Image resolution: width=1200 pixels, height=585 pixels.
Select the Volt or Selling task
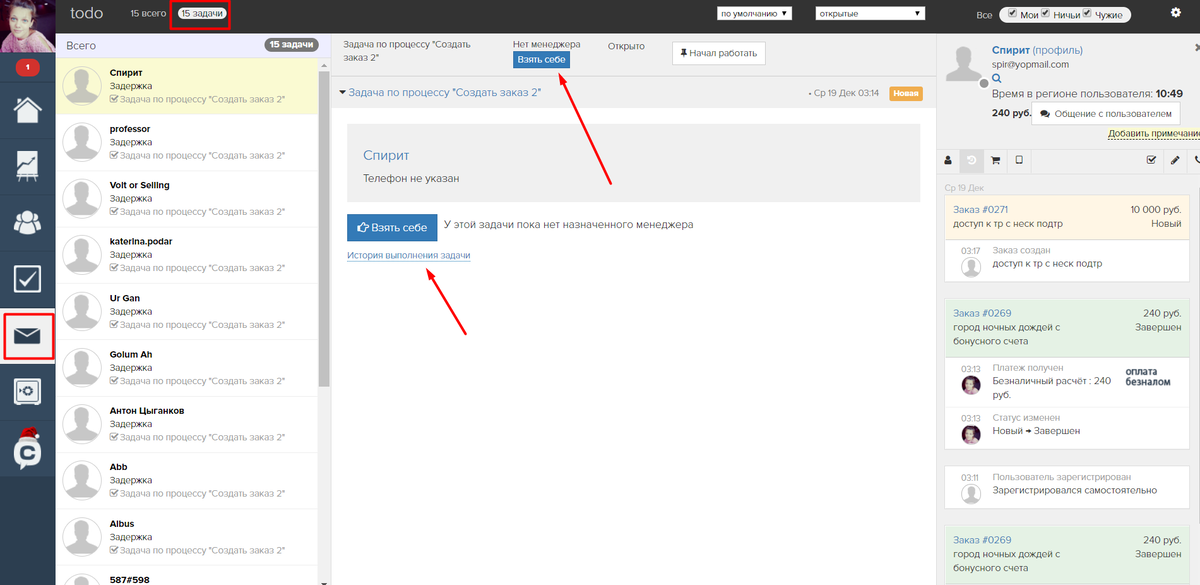pyautogui.click(x=188, y=198)
